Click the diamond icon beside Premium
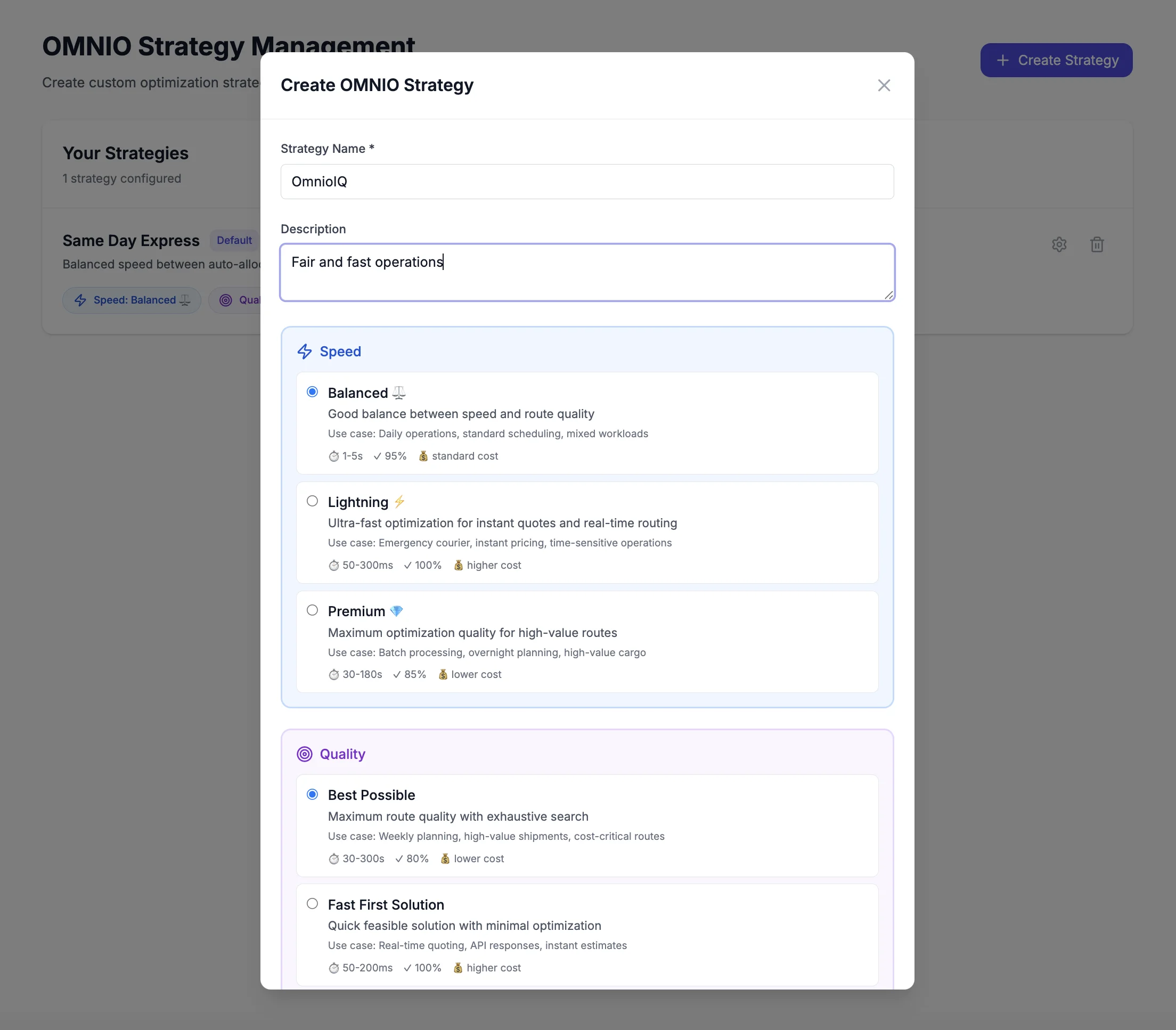1176x1030 pixels. pyautogui.click(x=397, y=610)
